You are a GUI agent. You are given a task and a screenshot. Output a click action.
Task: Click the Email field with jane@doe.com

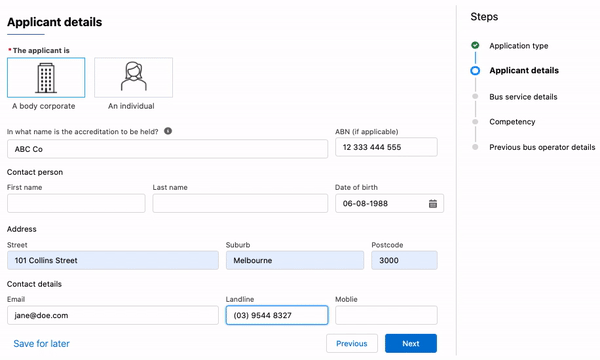click(113, 315)
